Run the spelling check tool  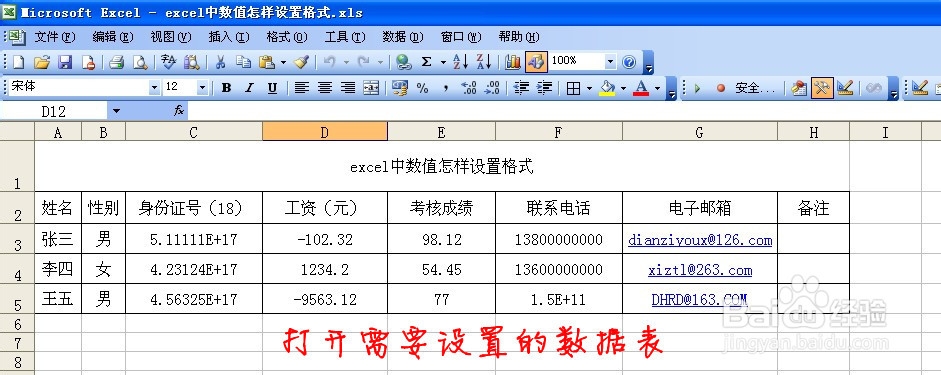pos(168,62)
